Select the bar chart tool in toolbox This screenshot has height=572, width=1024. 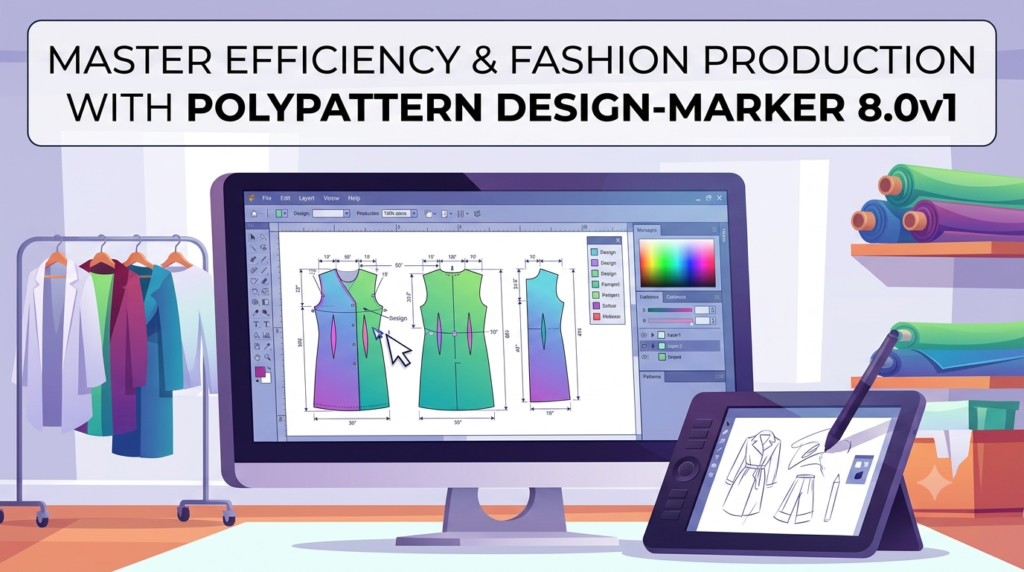(266, 335)
